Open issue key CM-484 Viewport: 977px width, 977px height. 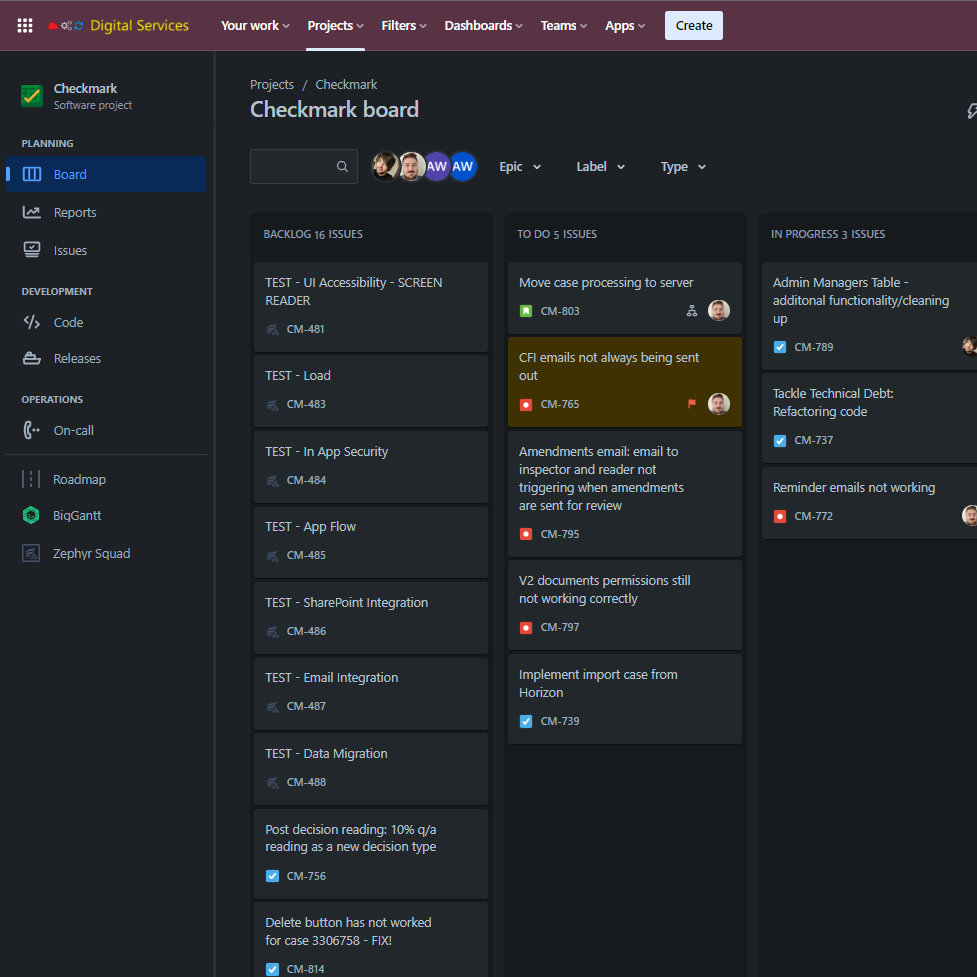(x=306, y=480)
